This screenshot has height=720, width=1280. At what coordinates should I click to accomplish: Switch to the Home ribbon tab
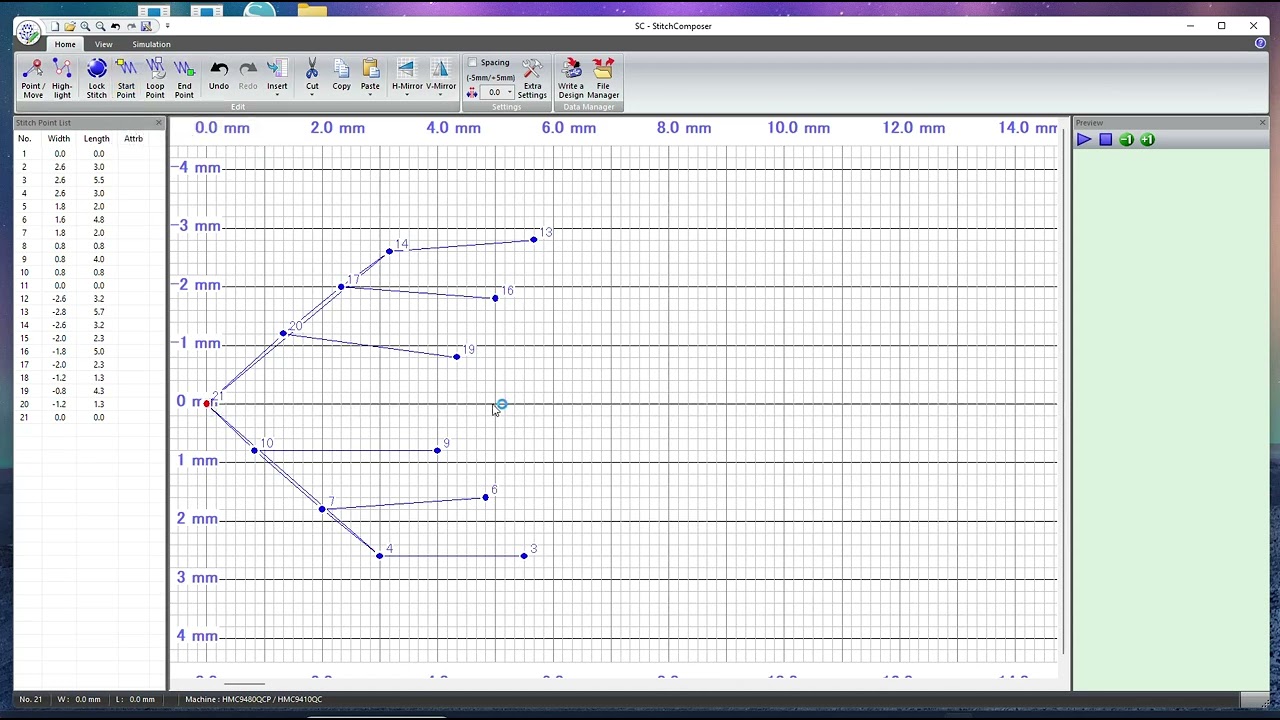coord(65,44)
